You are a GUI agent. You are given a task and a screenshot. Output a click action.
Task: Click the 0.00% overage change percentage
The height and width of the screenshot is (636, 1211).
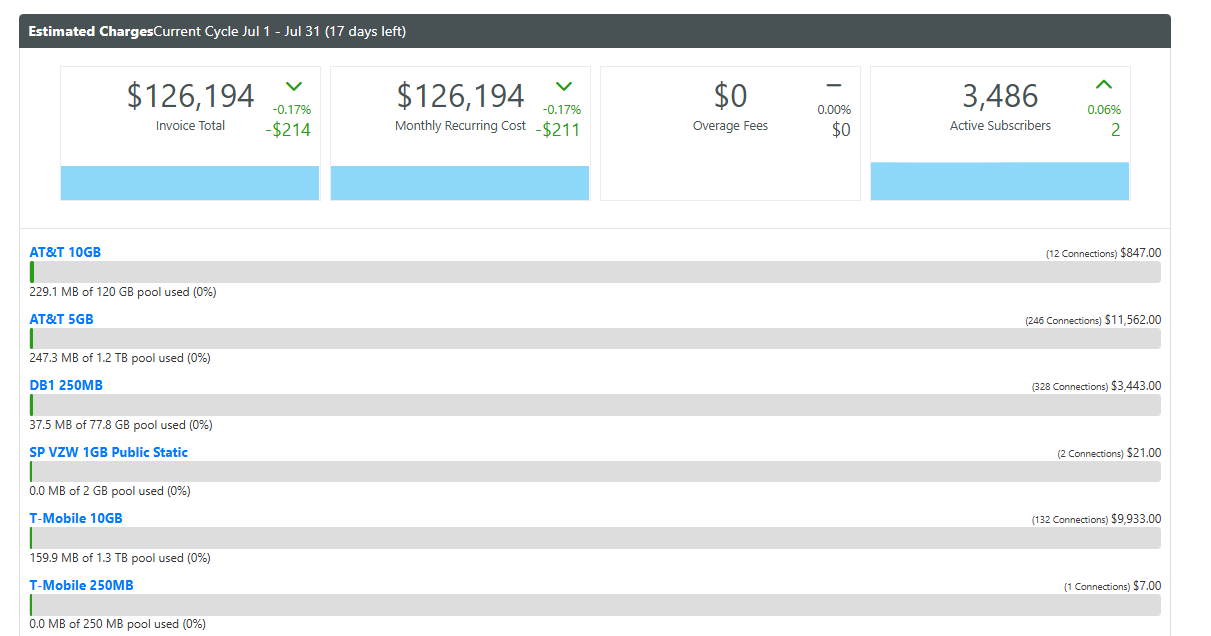click(x=834, y=110)
